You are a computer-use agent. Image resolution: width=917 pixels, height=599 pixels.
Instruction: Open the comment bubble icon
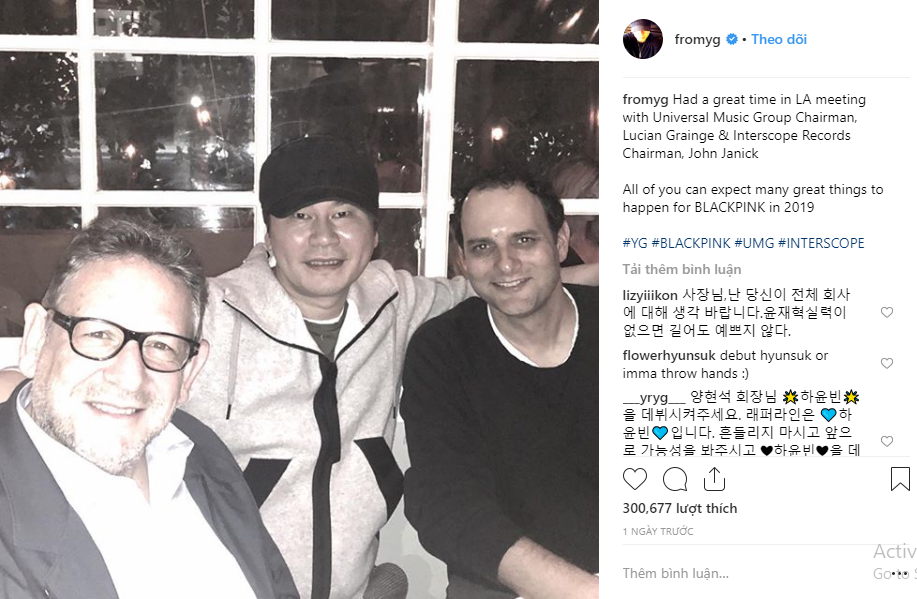click(675, 479)
